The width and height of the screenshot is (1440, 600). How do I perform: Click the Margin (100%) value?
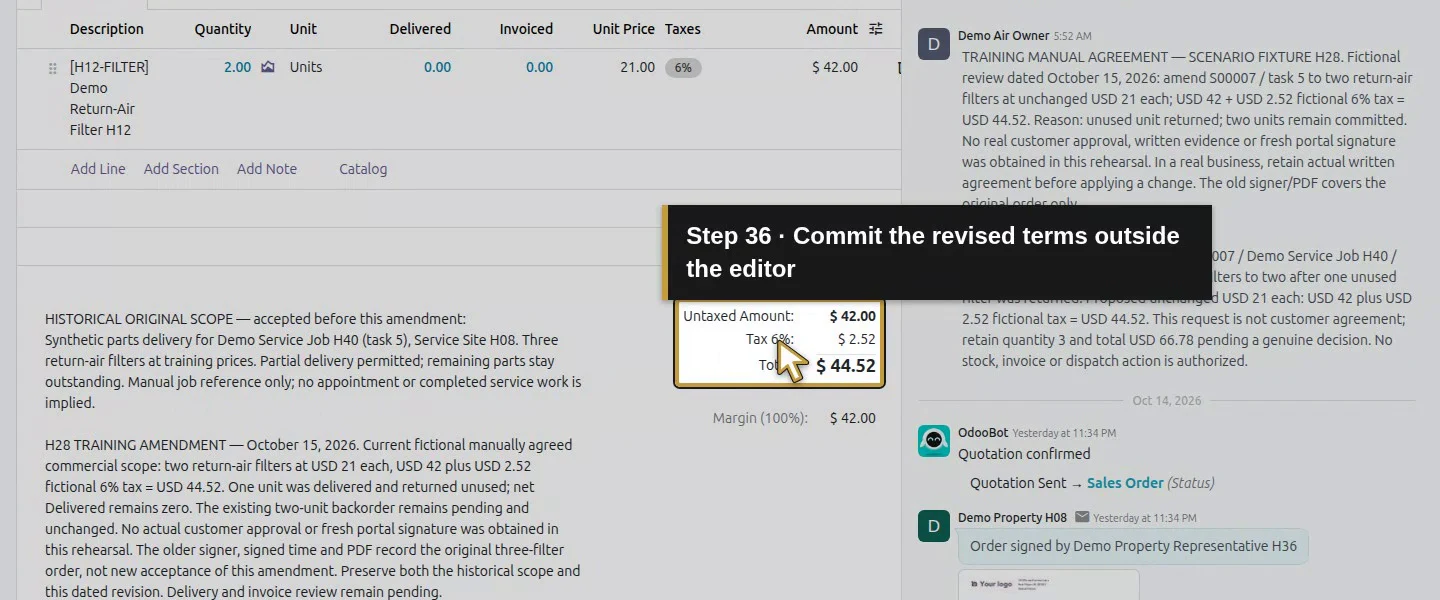(852, 419)
